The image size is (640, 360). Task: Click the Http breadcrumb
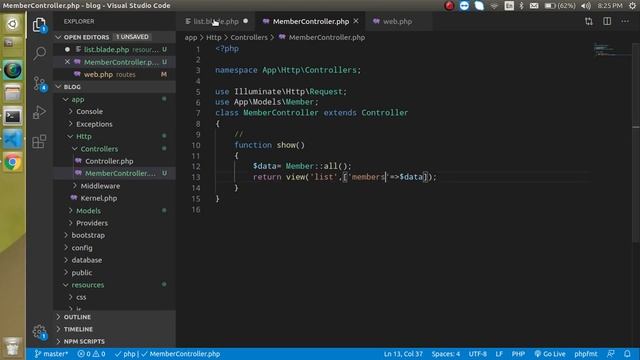[x=213, y=37]
